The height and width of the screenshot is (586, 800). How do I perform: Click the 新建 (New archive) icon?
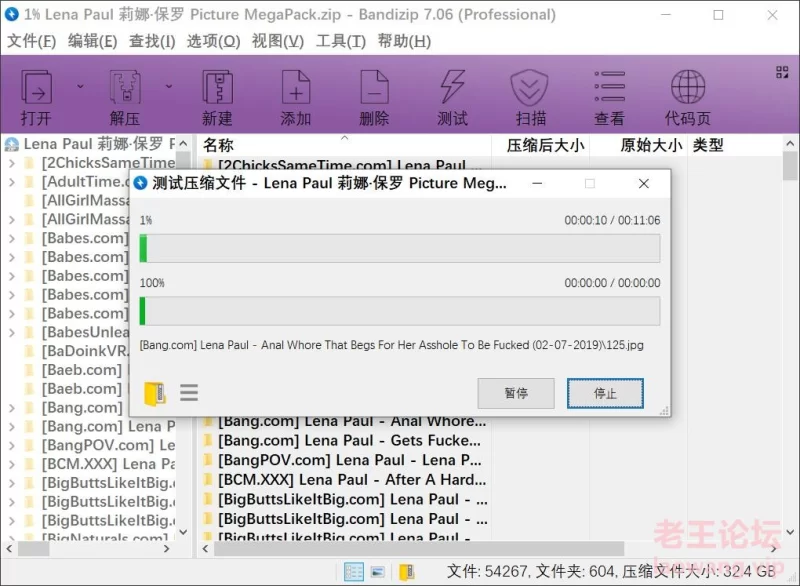pos(218,87)
